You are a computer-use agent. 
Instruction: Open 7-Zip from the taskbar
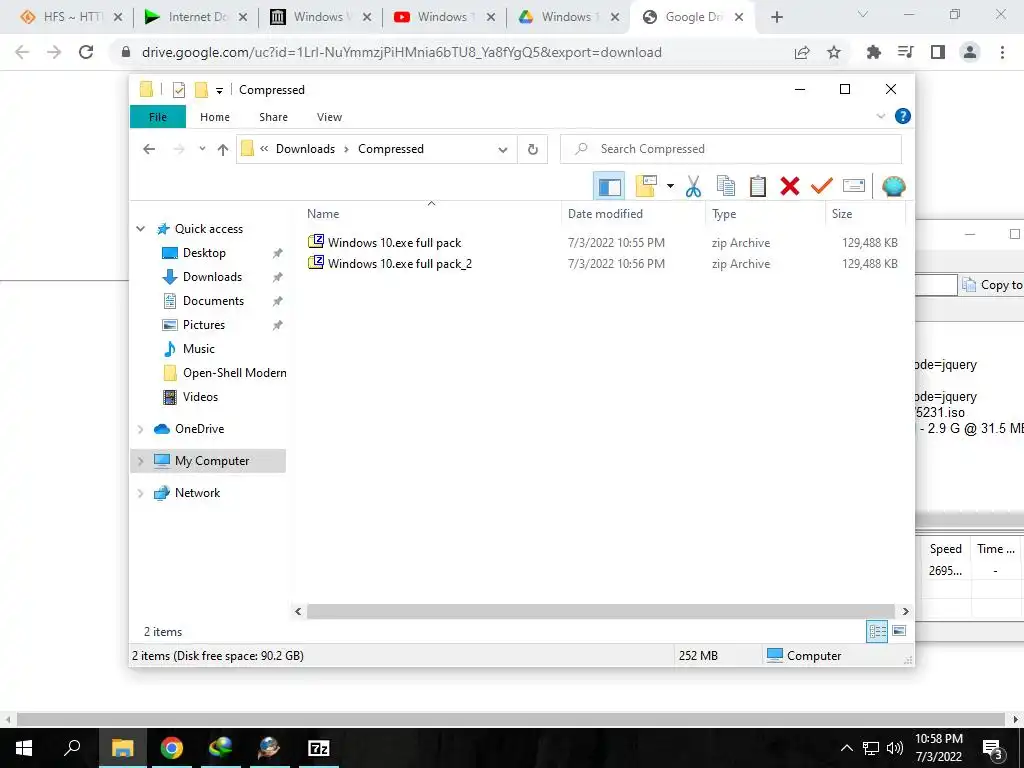(319, 748)
